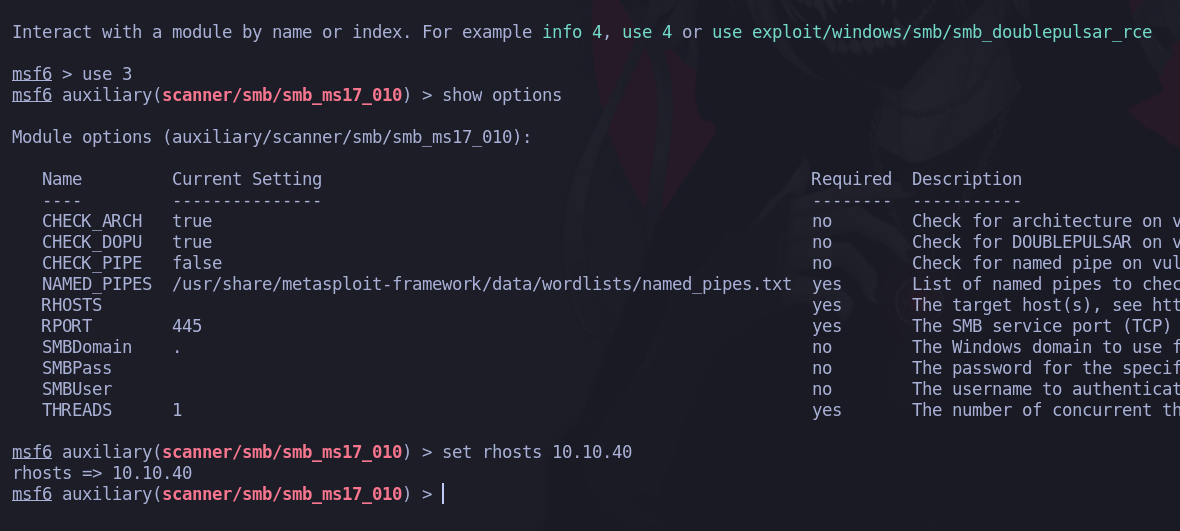Click the CHECK_PIPE false setting
The height and width of the screenshot is (531, 1180).
197,262
